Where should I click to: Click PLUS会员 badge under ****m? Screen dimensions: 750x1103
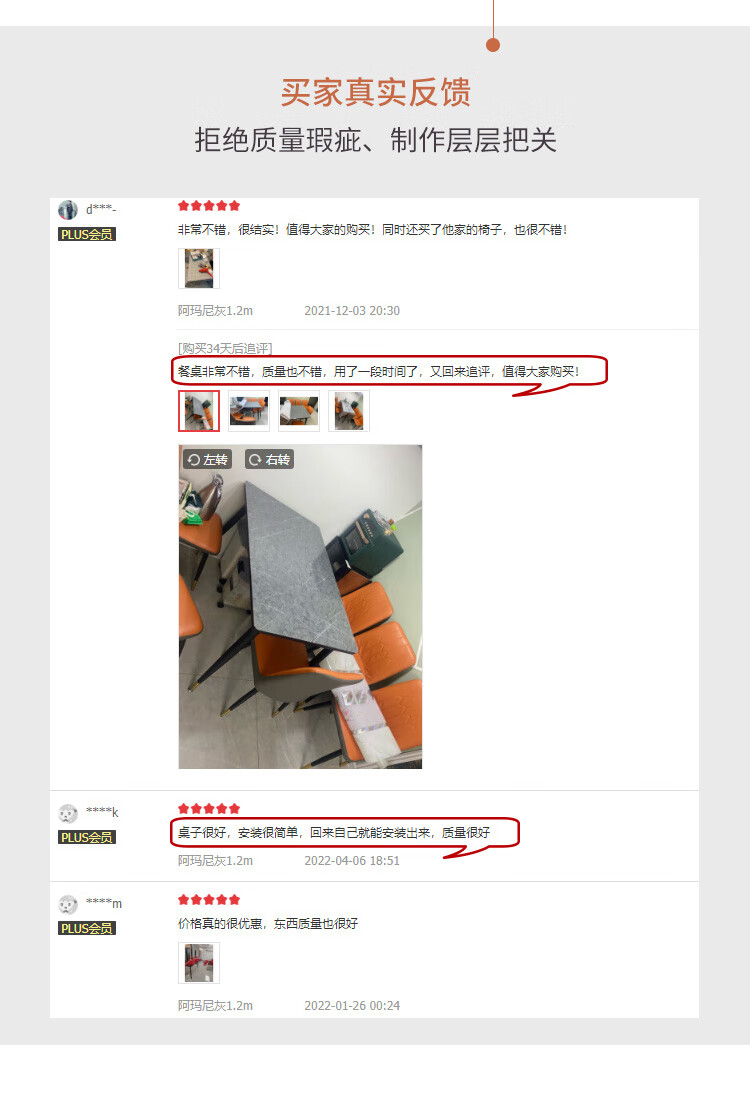[x=87, y=929]
